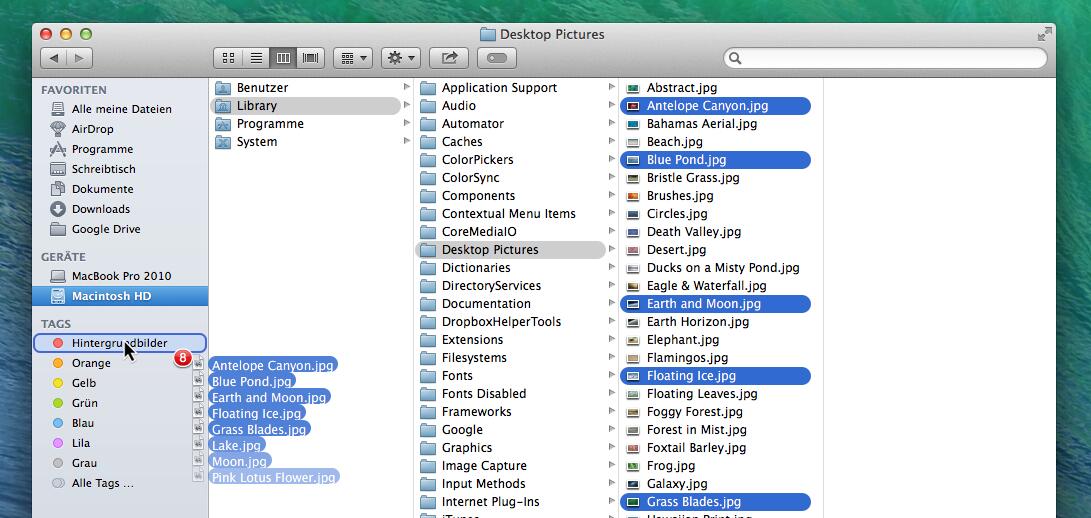Image resolution: width=1091 pixels, height=518 pixels.
Task: Open the Library folder in first column
Action: click(305, 106)
